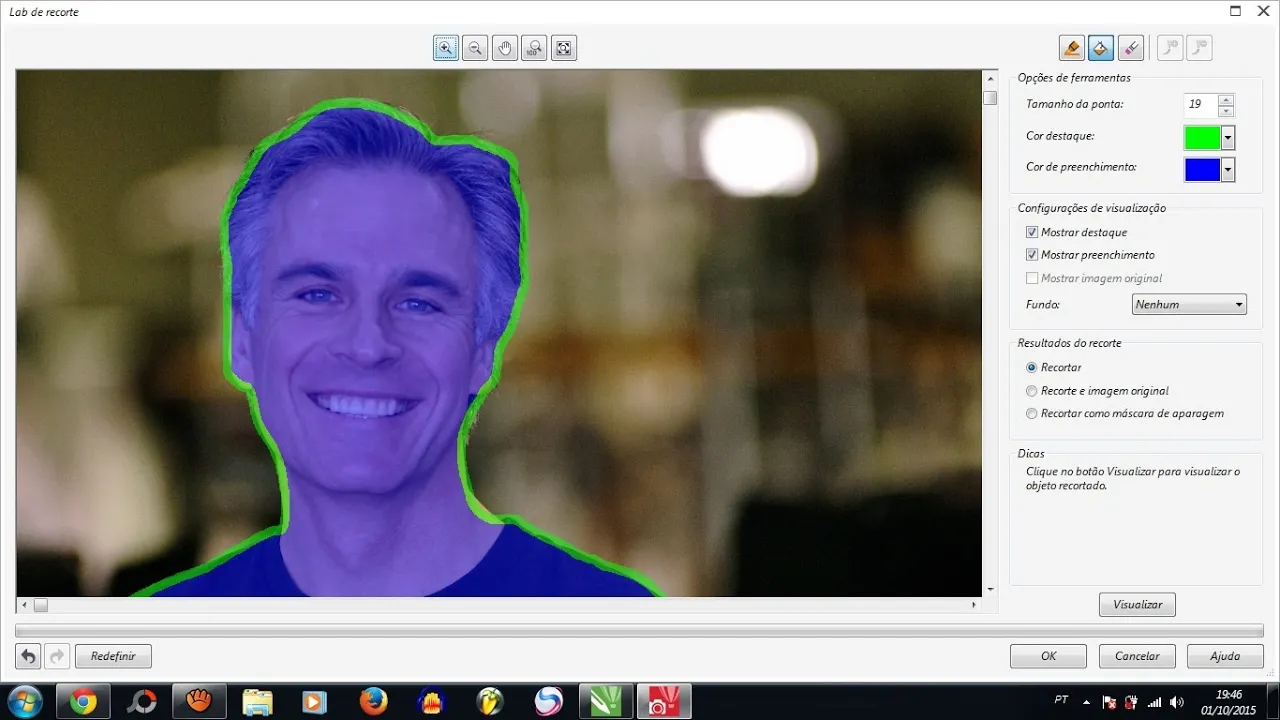
Task: Select the Eraser tool
Action: coord(1130,48)
